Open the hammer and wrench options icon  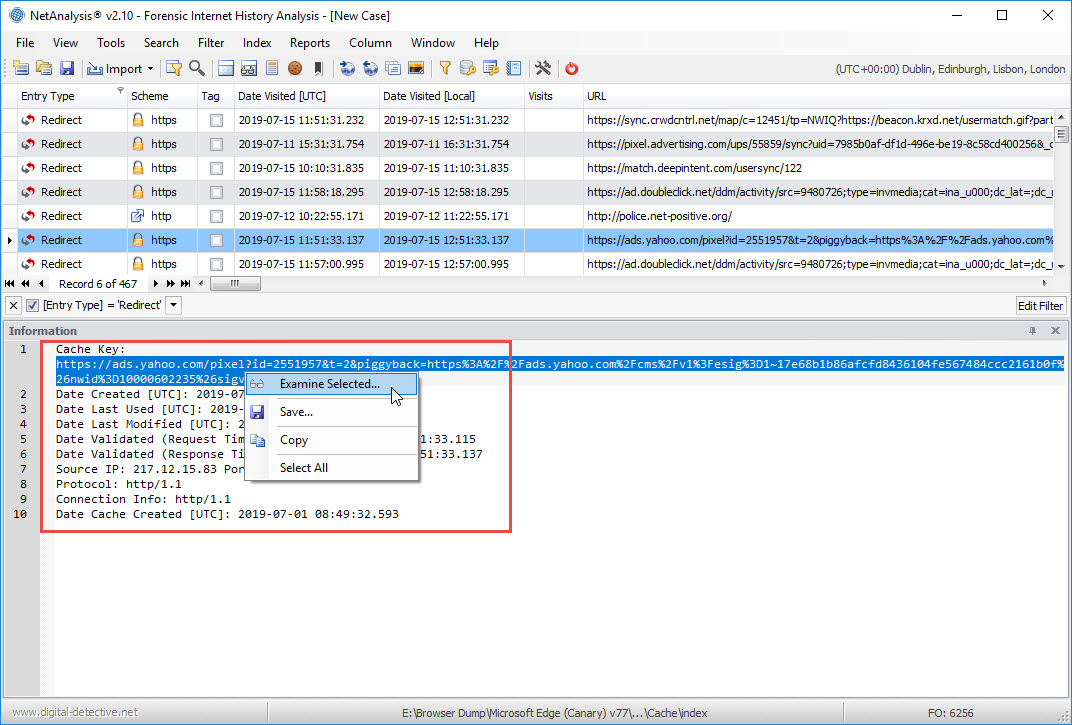pos(543,68)
